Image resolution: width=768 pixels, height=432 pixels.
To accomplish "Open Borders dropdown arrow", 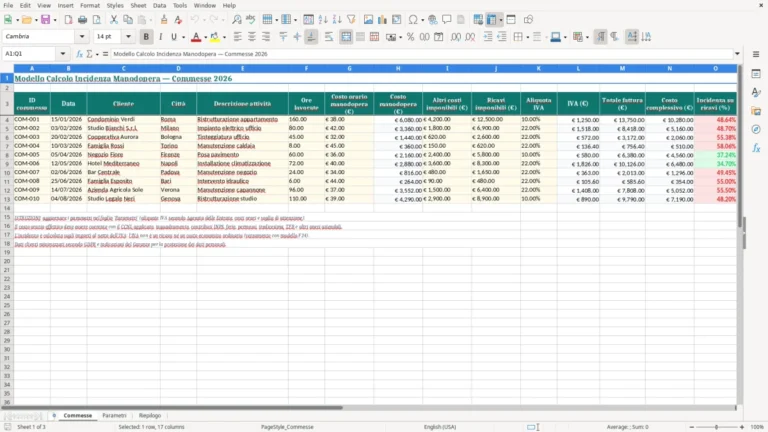I will pos(528,37).
